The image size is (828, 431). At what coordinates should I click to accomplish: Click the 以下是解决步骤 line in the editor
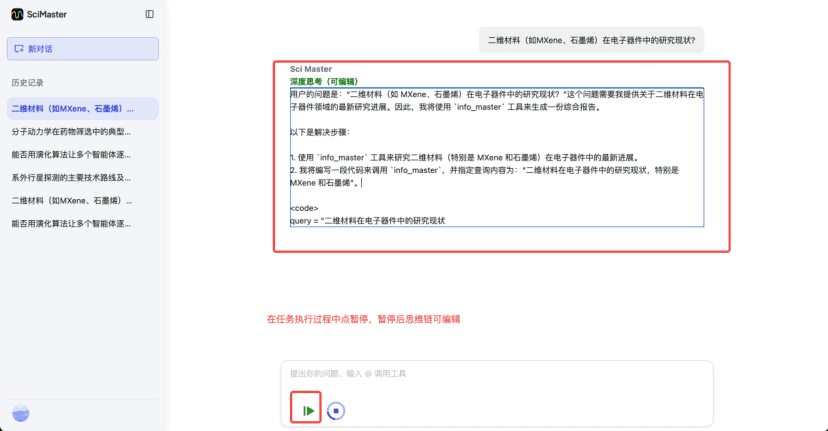pyautogui.click(x=319, y=132)
